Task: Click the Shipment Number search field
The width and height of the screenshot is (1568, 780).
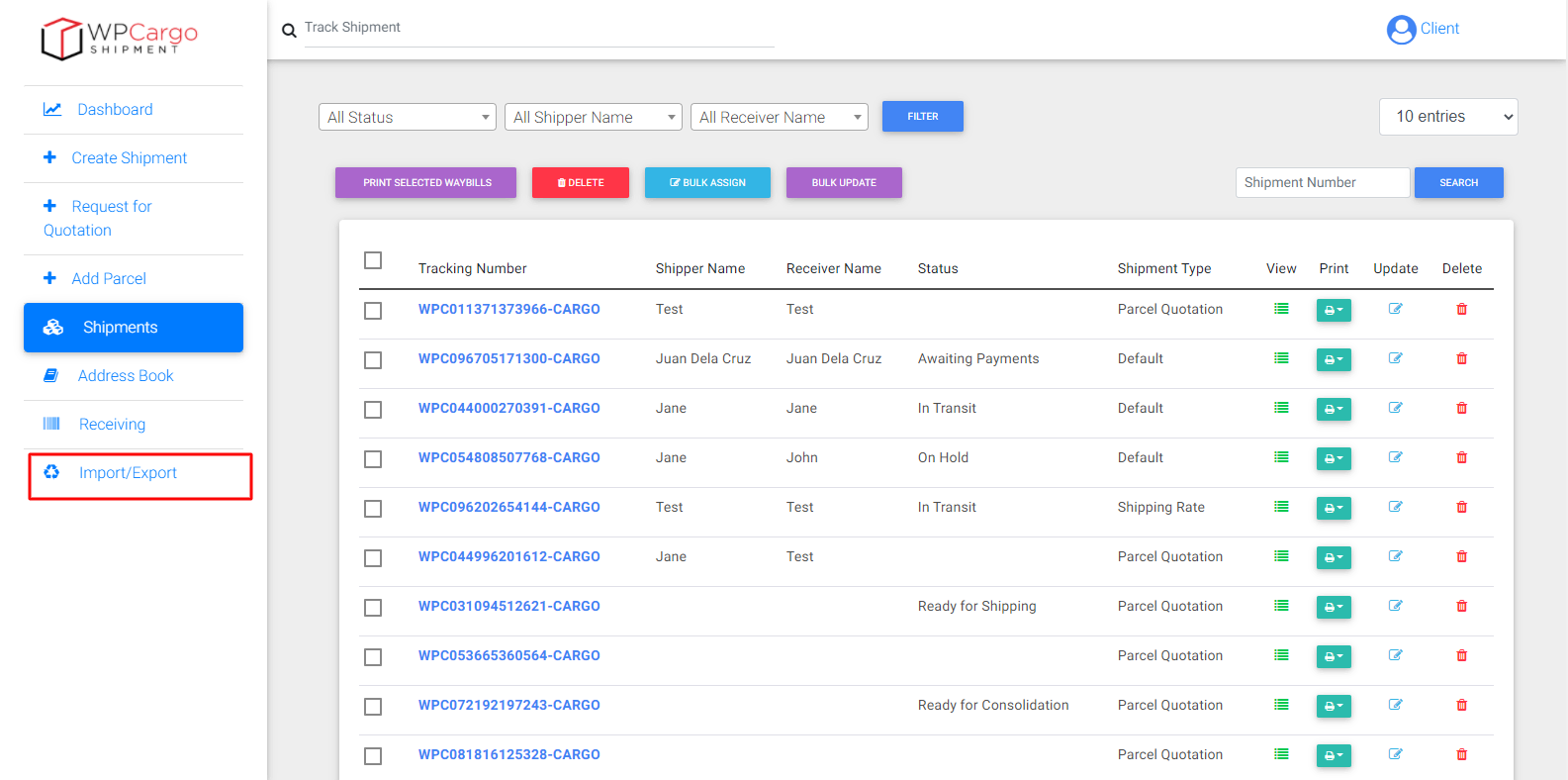Action: pyautogui.click(x=1322, y=182)
